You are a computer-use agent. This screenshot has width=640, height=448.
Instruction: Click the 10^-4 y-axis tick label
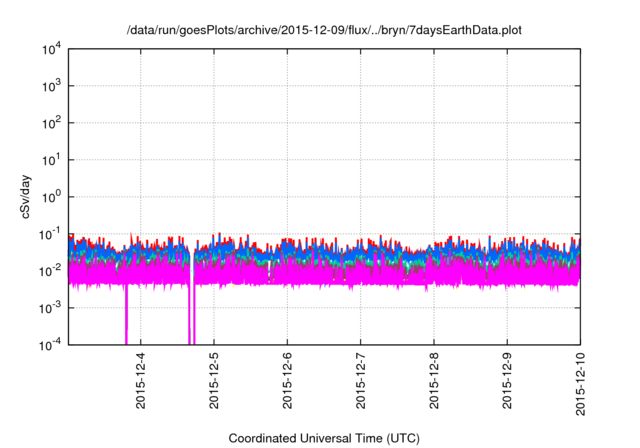49,344
